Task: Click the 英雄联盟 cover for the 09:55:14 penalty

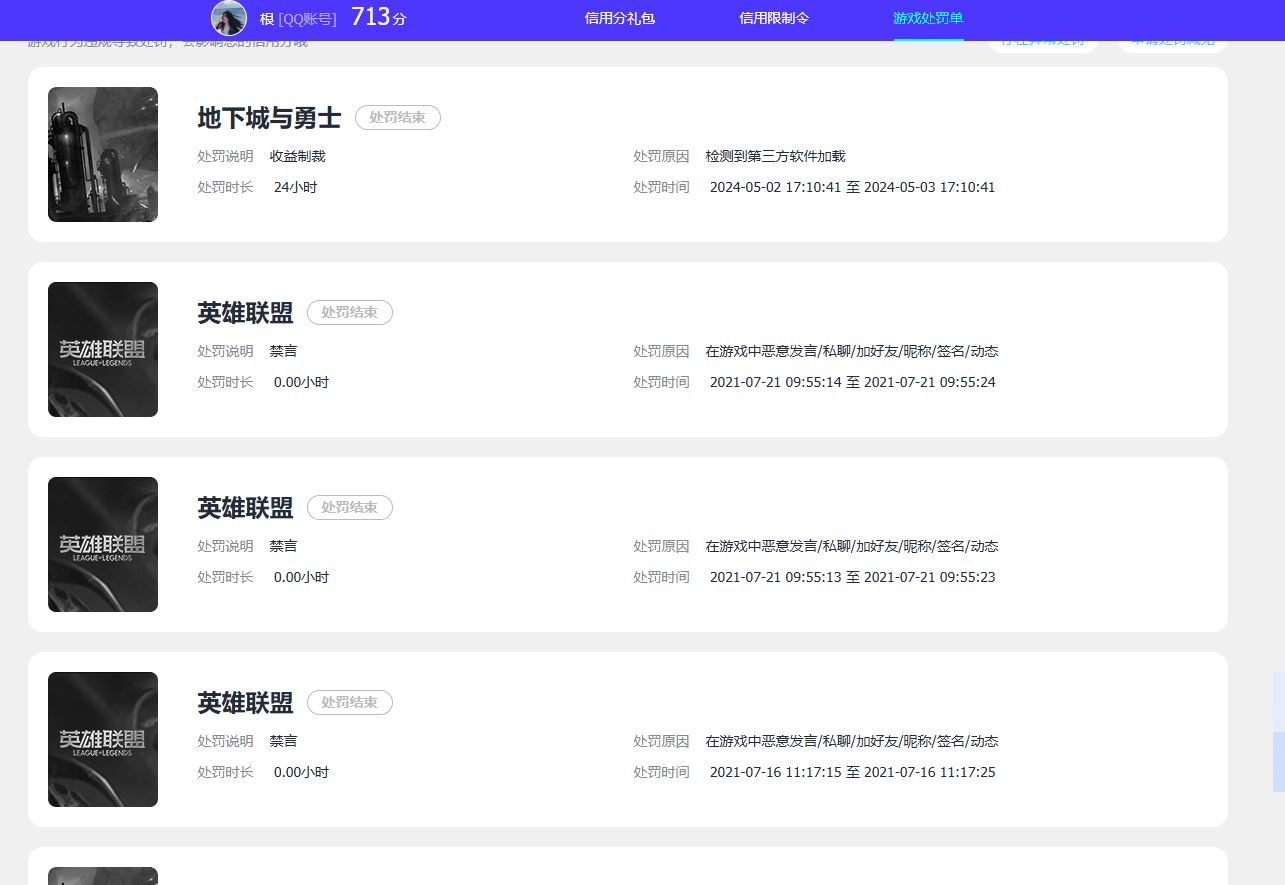Action: pos(103,349)
